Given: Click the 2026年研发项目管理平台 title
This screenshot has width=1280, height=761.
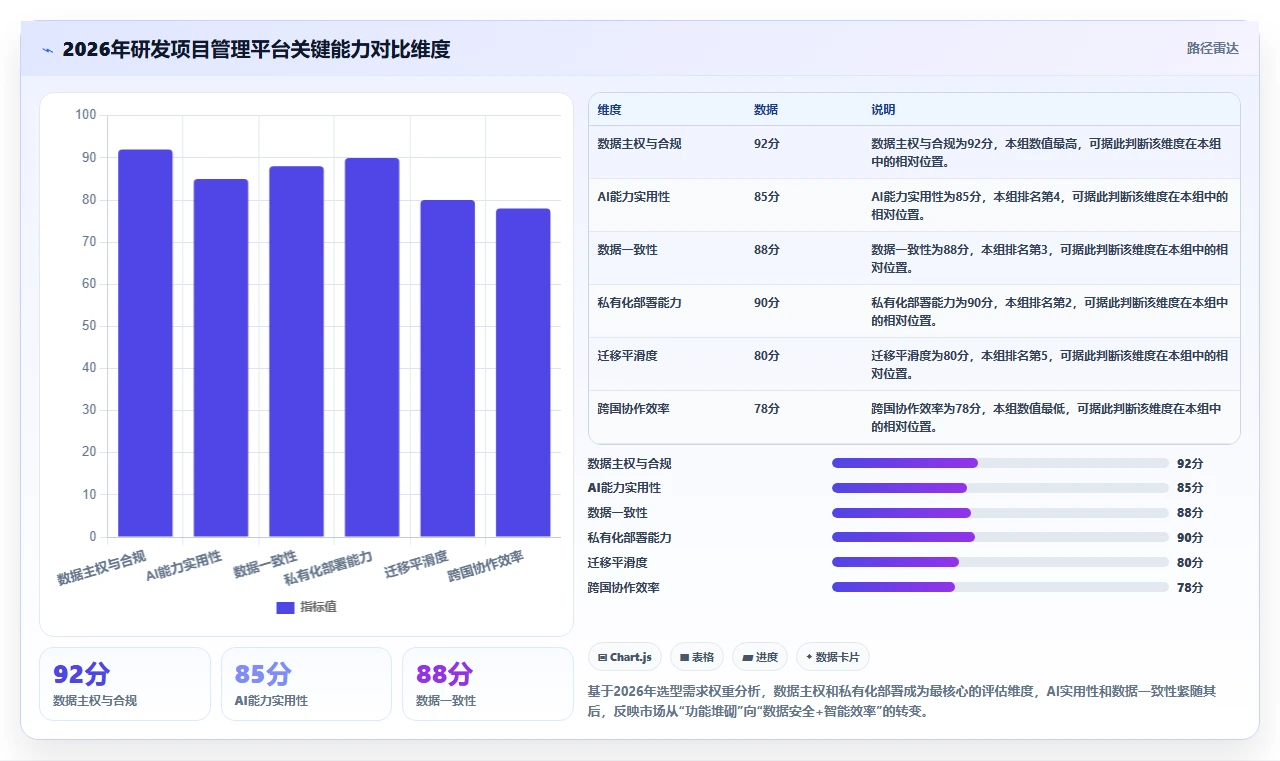Looking at the screenshot, I should (x=256, y=49).
